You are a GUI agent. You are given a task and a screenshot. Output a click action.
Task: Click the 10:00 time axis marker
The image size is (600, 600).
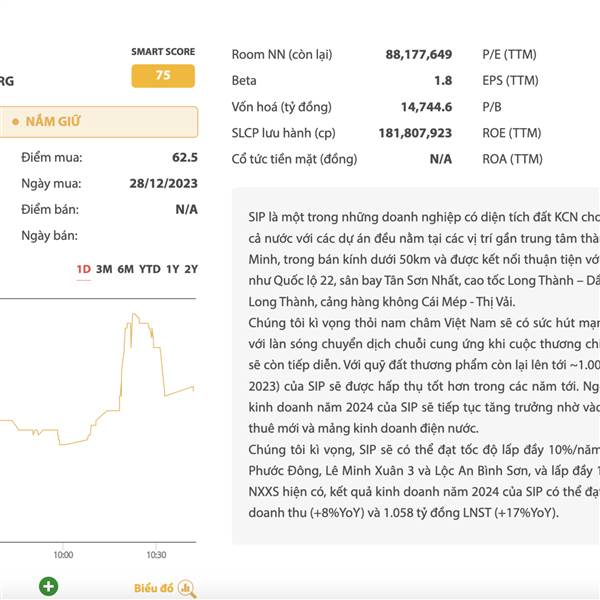63,554
